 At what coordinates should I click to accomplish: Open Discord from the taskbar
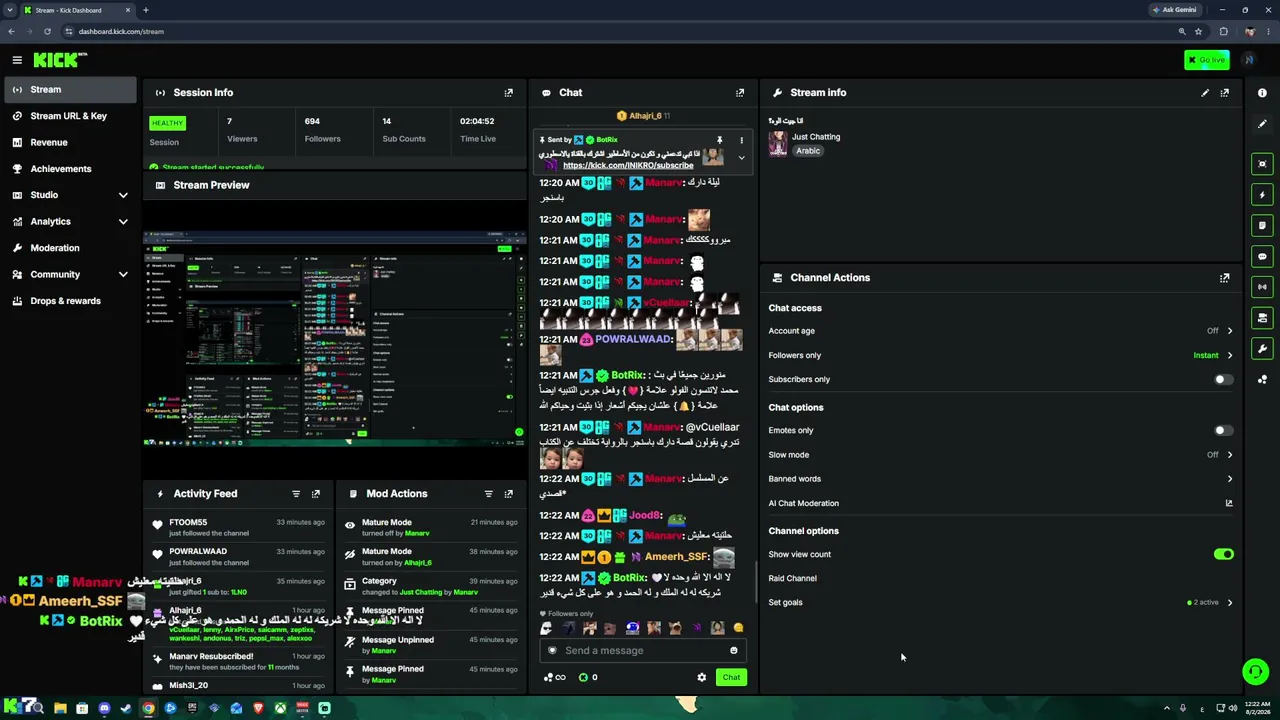tap(104, 708)
